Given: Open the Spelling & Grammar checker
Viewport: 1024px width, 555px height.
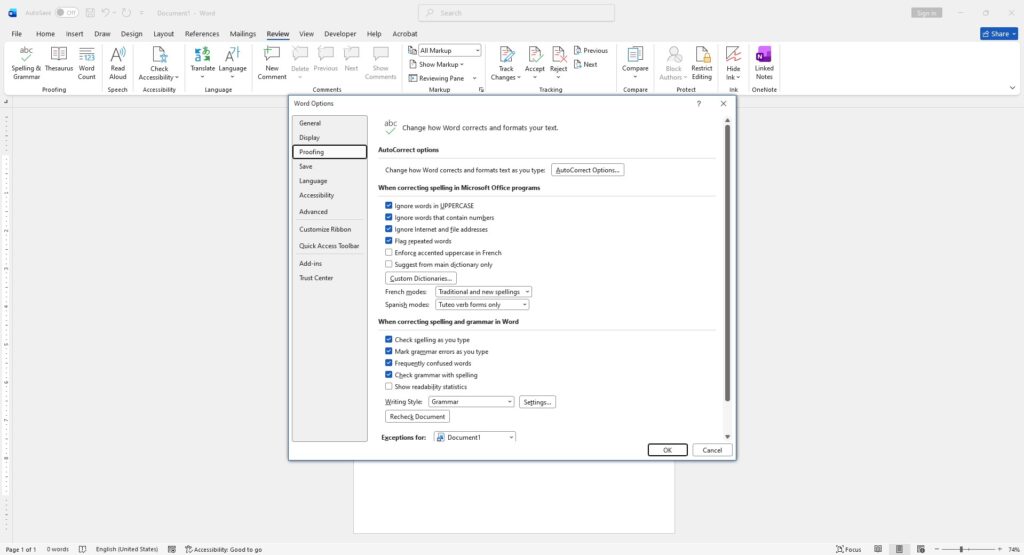Looking at the screenshot, I should (x=26, y=63).
